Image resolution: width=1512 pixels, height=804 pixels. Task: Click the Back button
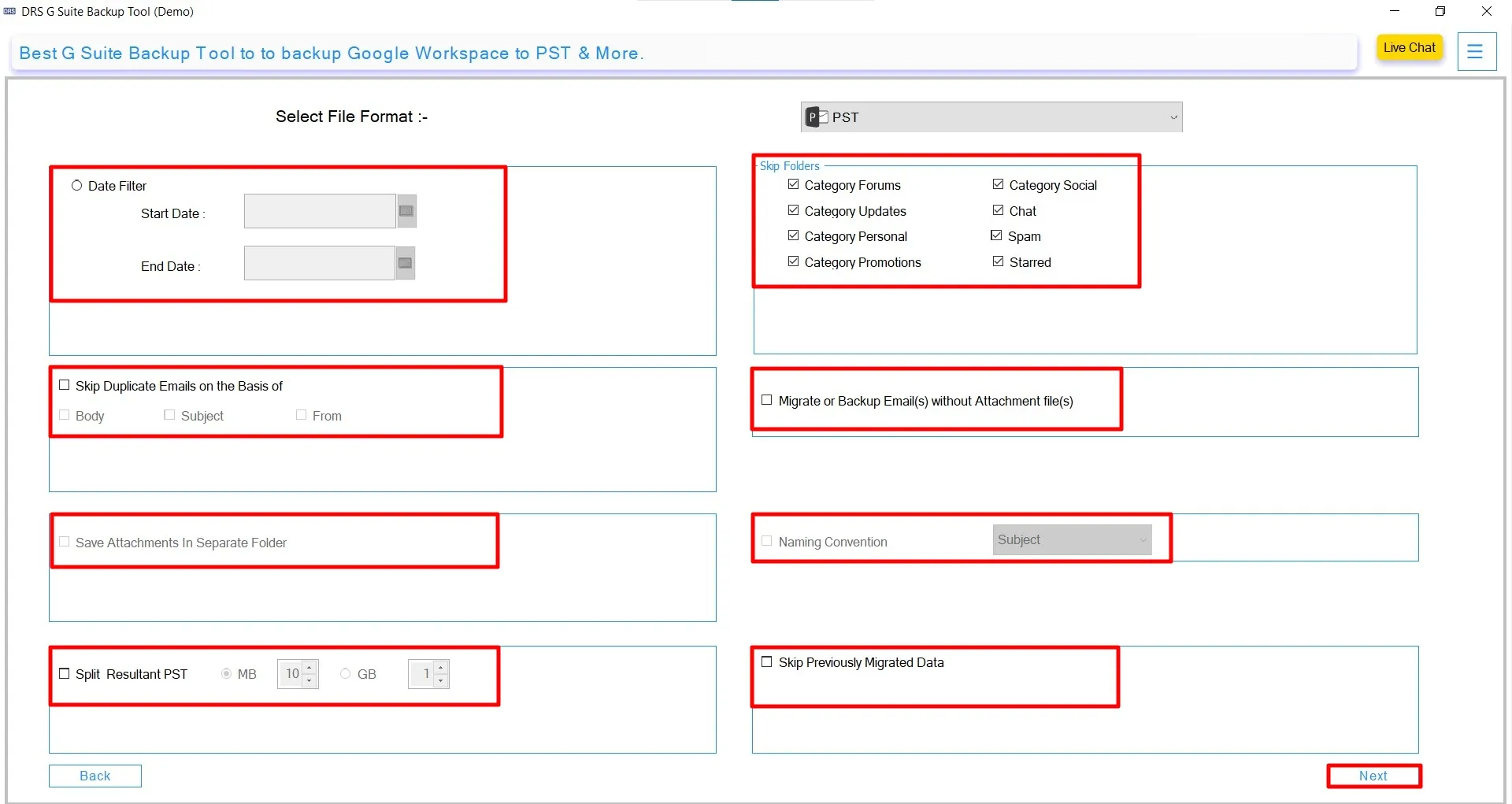pos(95,776)
